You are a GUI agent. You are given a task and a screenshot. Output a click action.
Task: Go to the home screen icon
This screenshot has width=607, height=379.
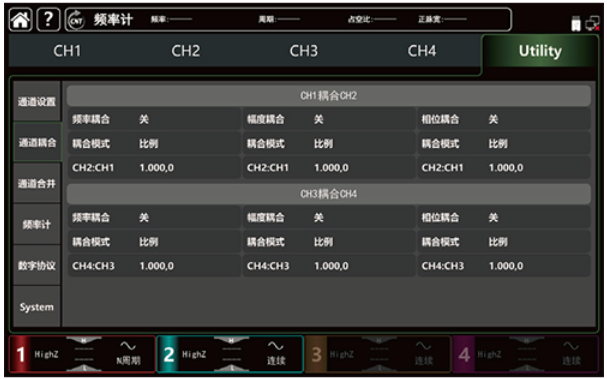point(21,20)
